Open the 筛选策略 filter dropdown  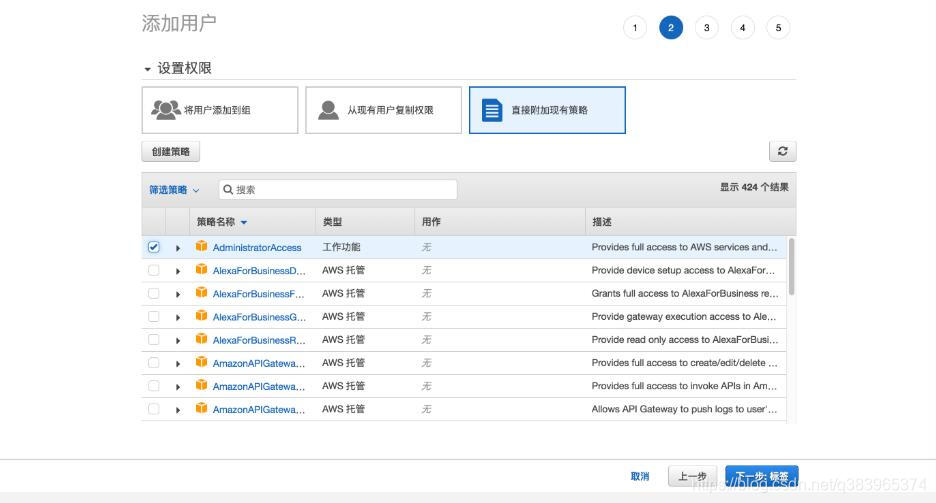pos(174,190)
